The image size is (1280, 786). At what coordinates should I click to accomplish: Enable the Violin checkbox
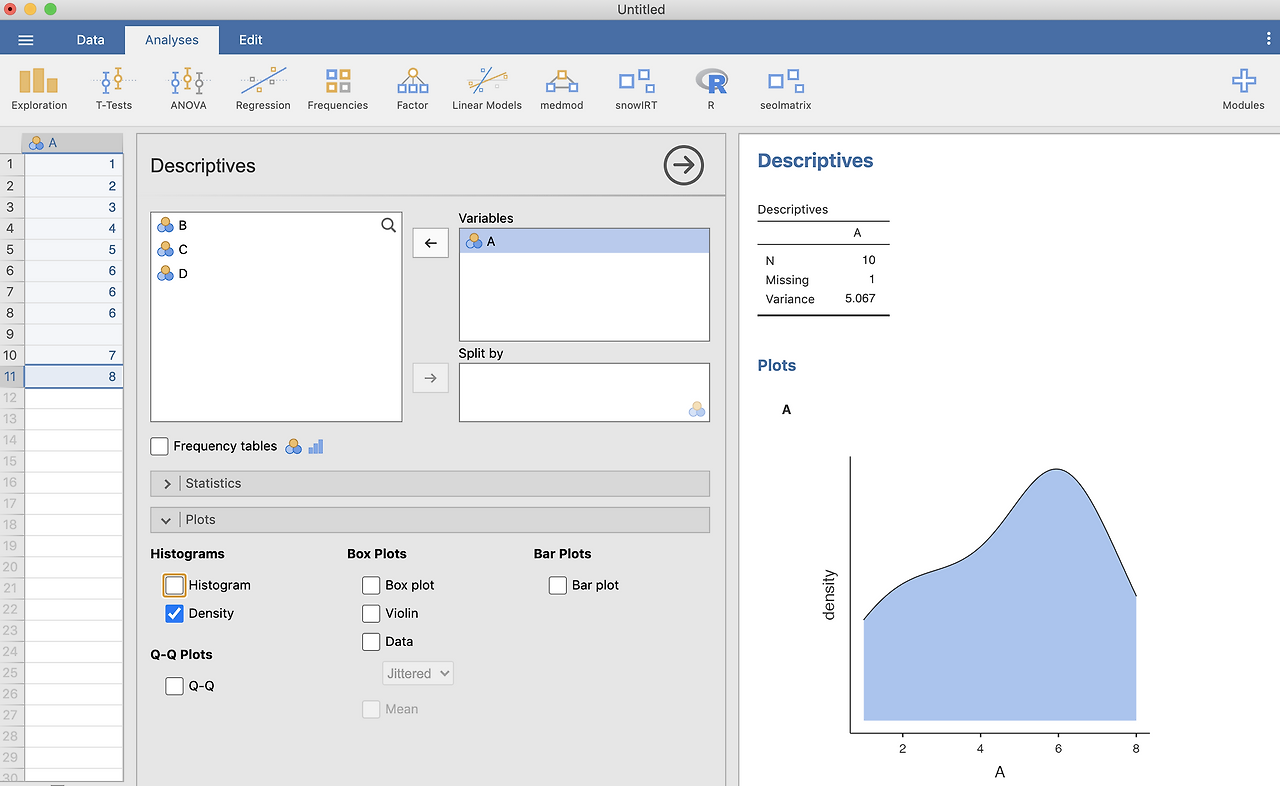tap(371, 613)
